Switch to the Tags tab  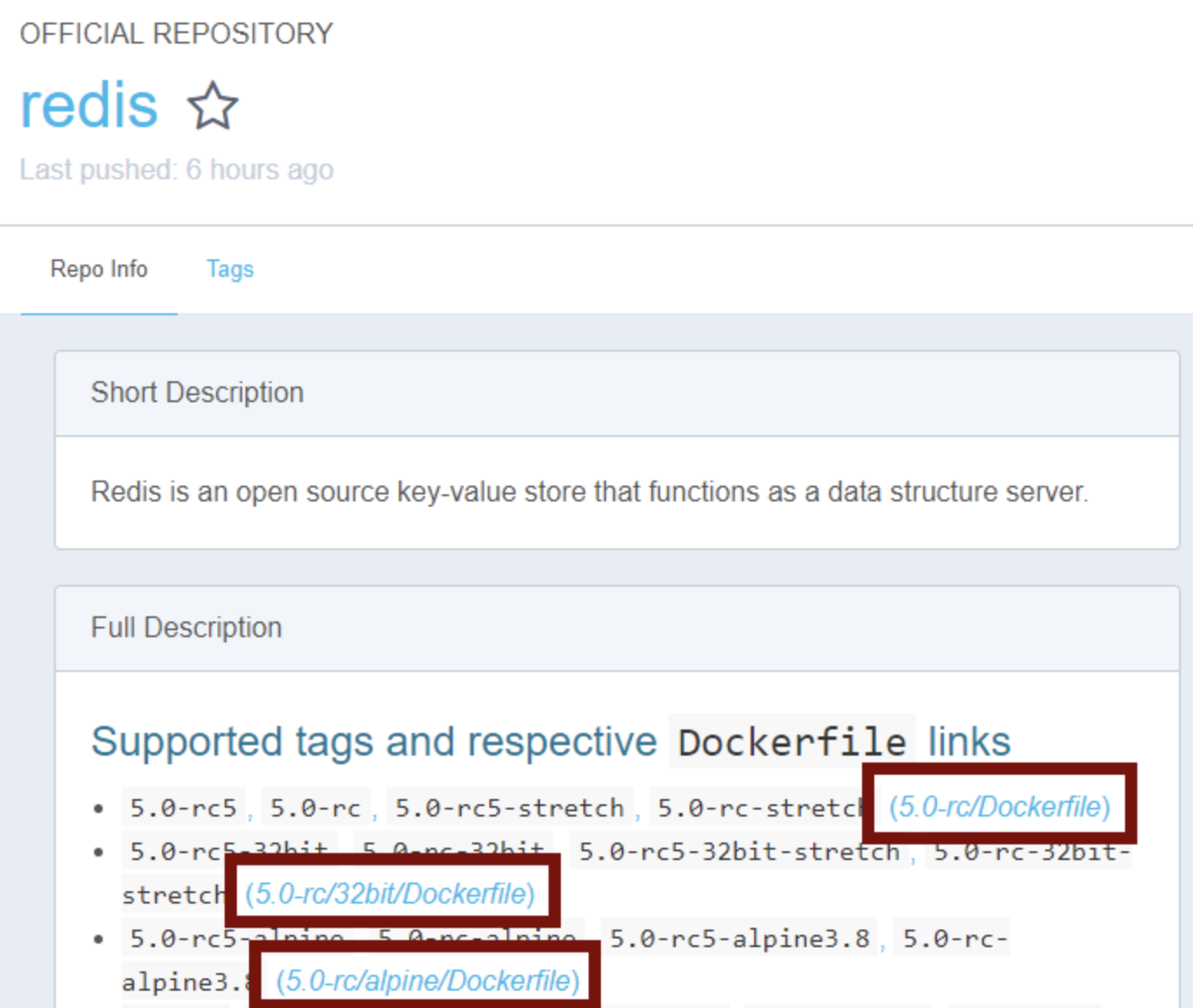230,269
